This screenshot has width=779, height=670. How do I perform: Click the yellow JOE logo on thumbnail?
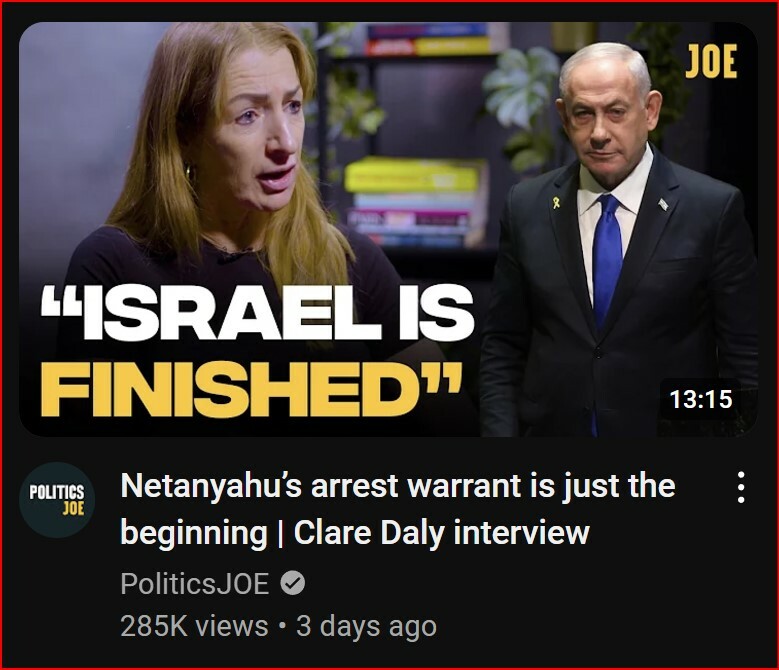[x=711, y=62]
